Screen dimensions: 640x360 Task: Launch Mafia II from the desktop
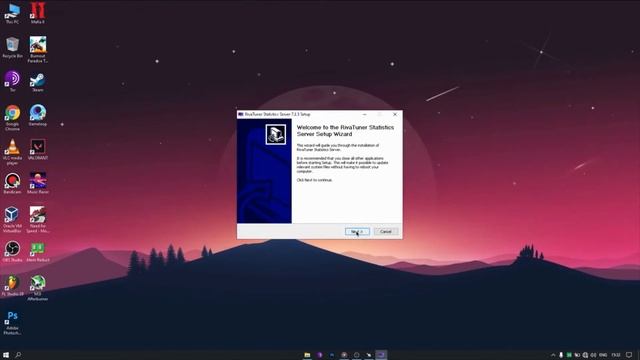coord(38,14)
